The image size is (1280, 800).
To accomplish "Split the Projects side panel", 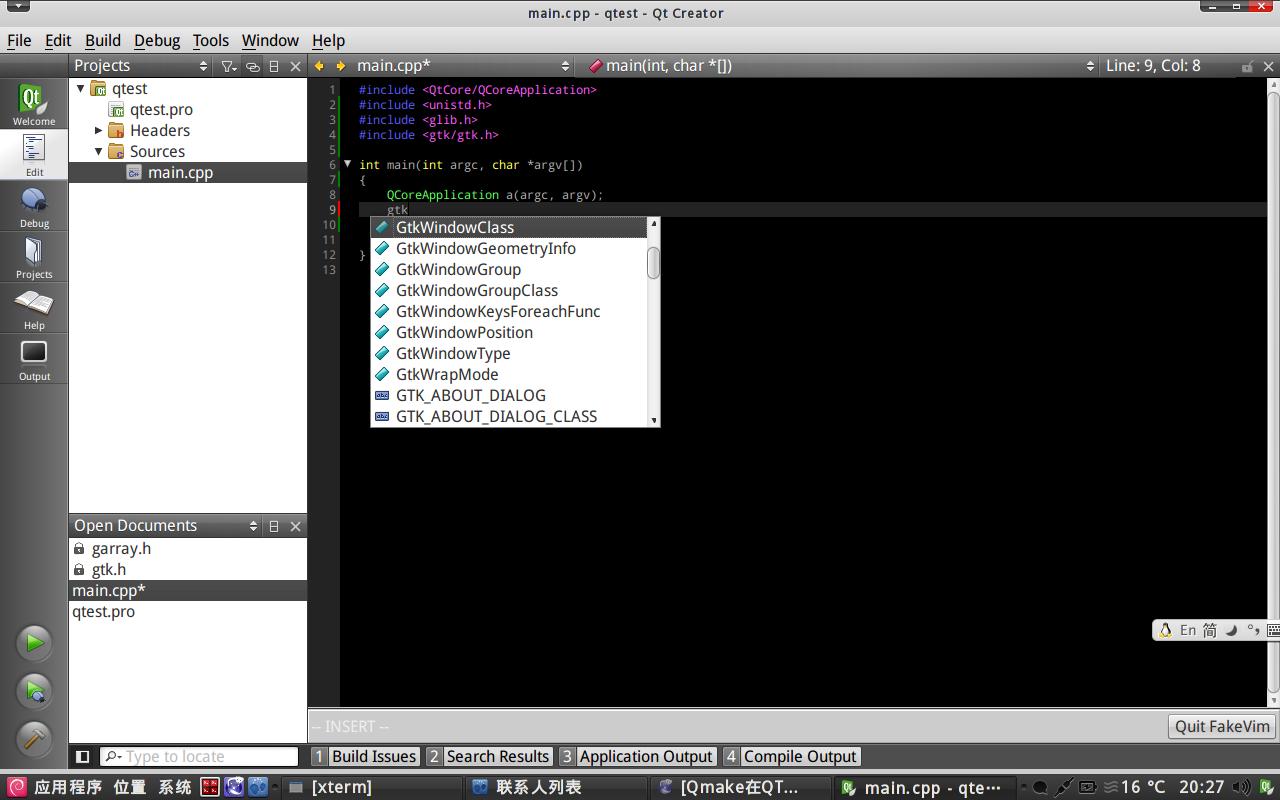I will [274, 66].
